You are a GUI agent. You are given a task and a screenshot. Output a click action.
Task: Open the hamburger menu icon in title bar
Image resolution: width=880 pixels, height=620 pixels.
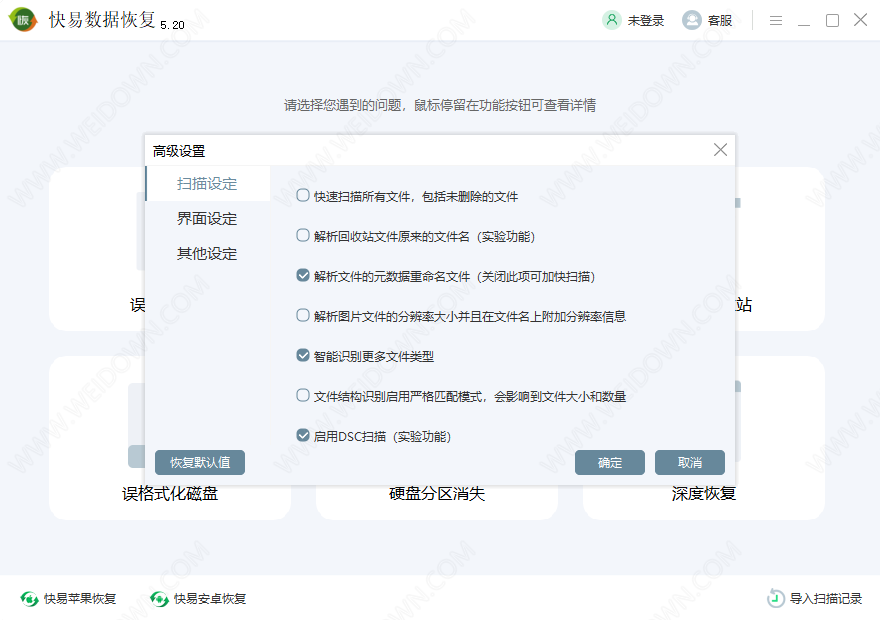[776, 21]
